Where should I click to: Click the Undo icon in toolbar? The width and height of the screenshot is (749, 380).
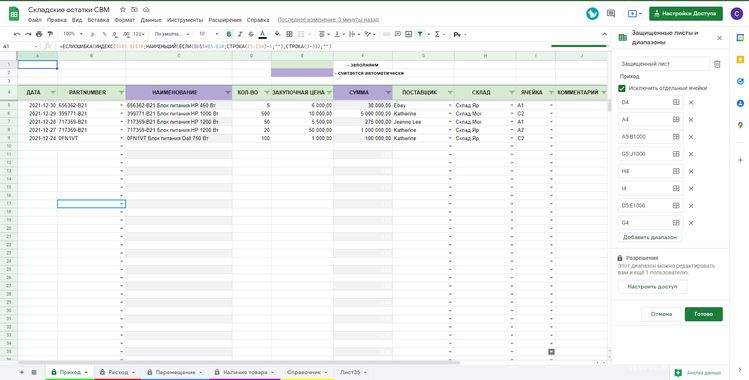(17, 34)
